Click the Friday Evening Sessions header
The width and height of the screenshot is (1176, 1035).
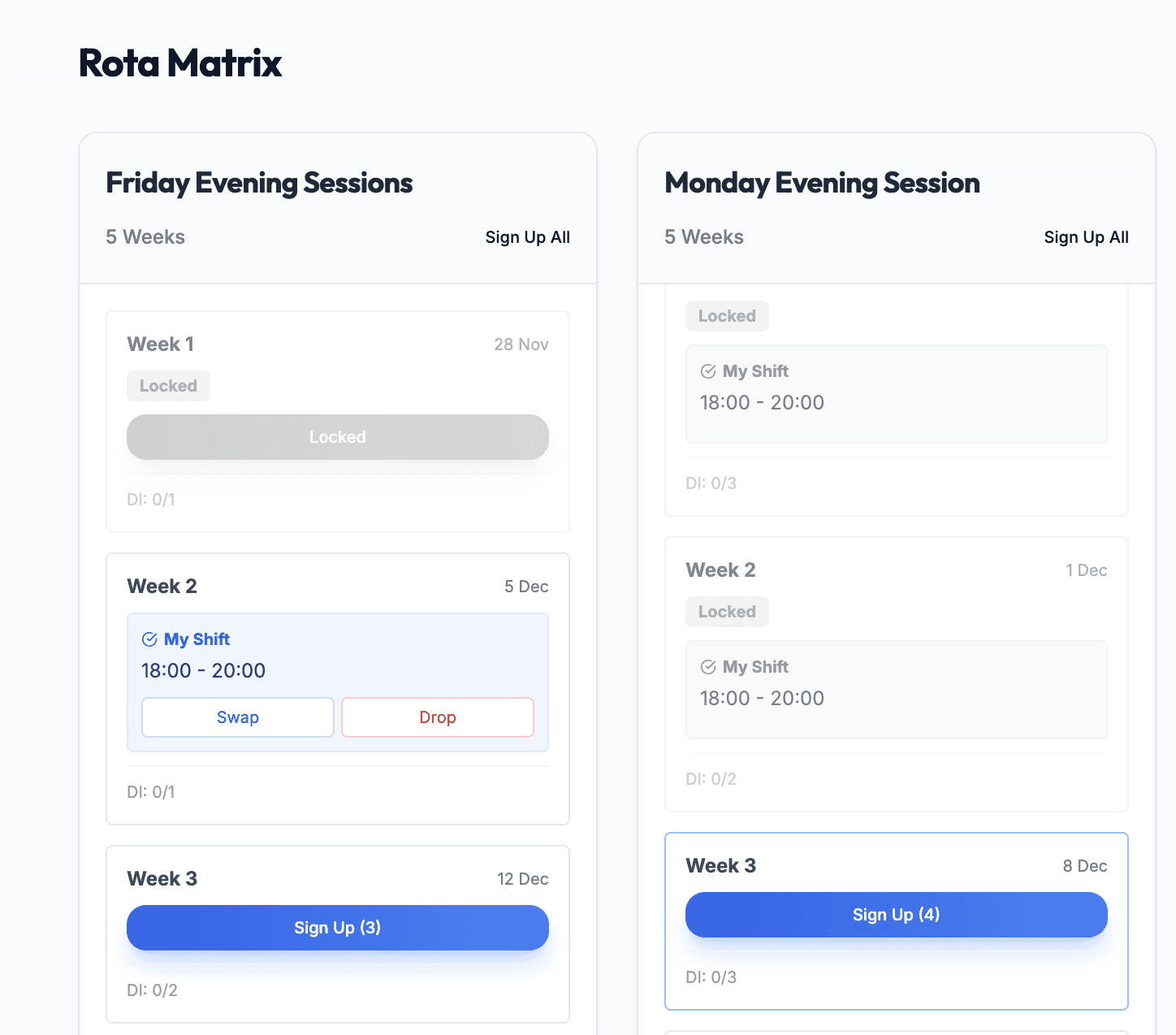coord(259,183)
